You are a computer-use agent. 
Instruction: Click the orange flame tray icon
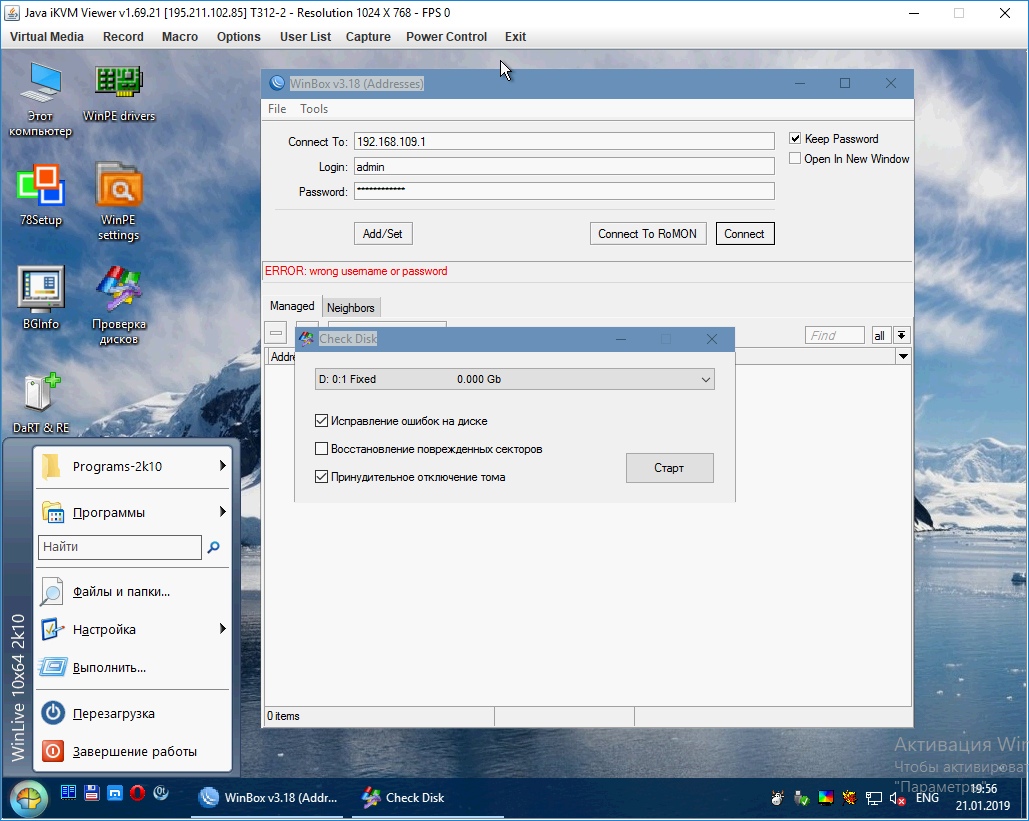tap(849, 798)
